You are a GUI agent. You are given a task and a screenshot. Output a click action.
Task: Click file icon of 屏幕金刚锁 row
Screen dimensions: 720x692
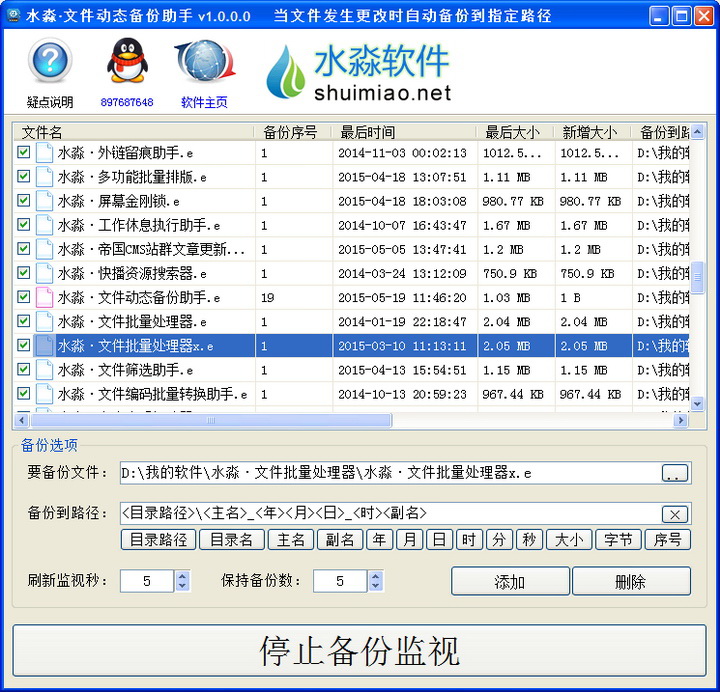pyautogui.click(x=44, y=201)
